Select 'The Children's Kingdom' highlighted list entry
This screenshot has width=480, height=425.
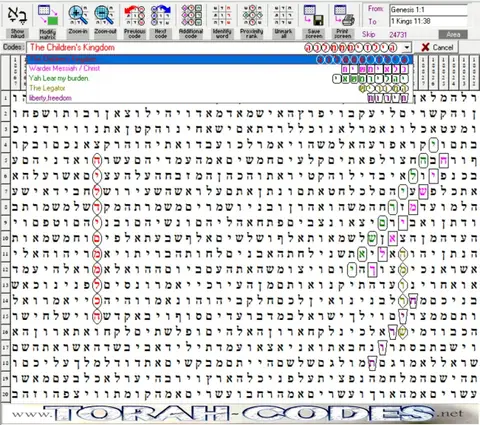tap(219, 59)
